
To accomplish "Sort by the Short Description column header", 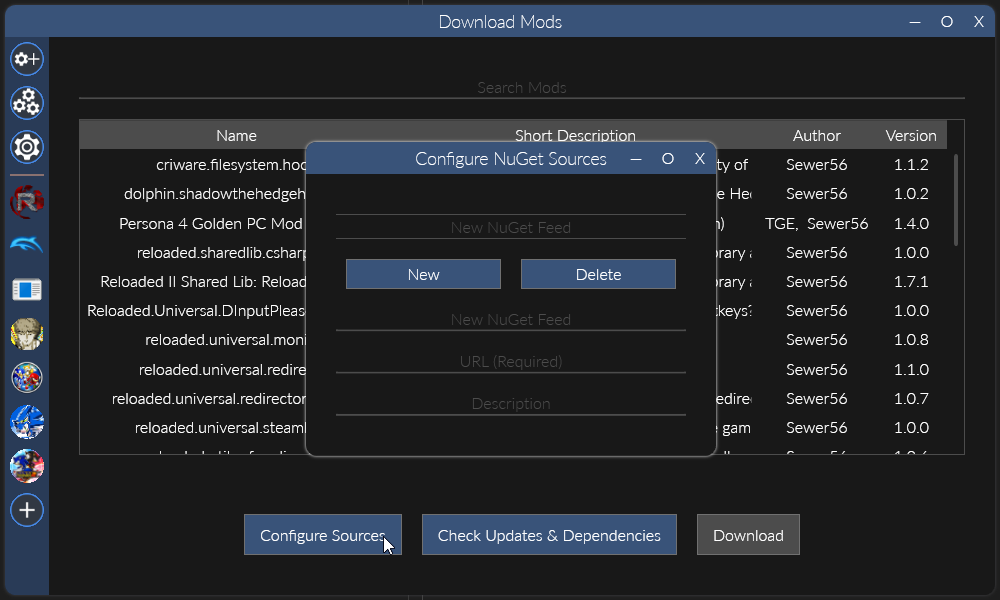I will coord(575,135).
